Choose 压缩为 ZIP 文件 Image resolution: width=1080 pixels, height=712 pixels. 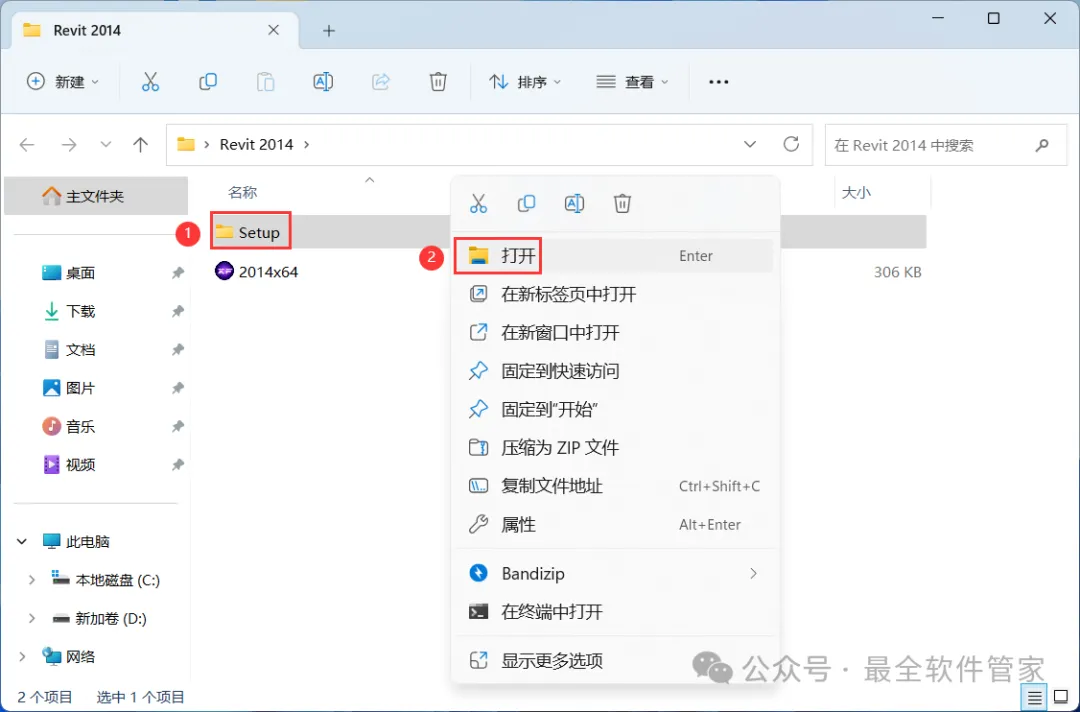[x=614, y=448]
